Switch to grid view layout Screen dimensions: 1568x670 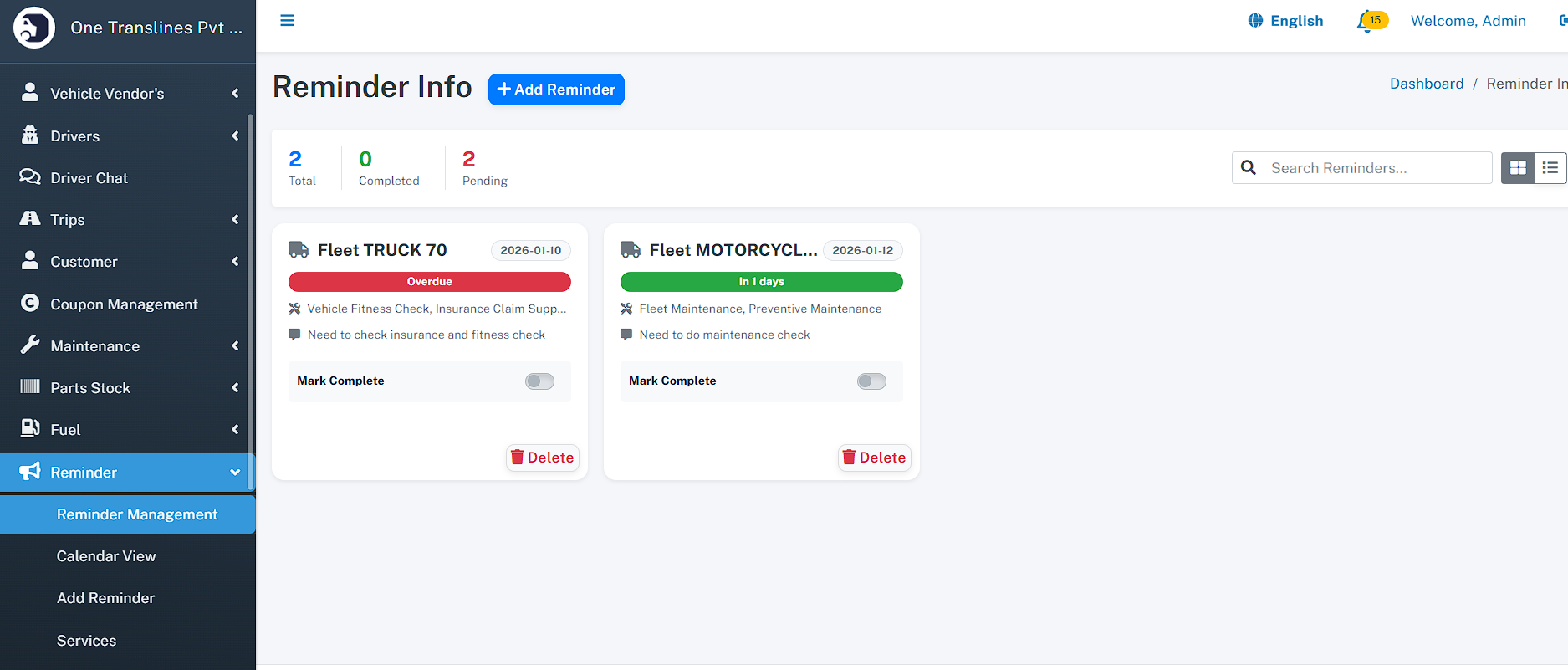click(x=1518, y=168)
